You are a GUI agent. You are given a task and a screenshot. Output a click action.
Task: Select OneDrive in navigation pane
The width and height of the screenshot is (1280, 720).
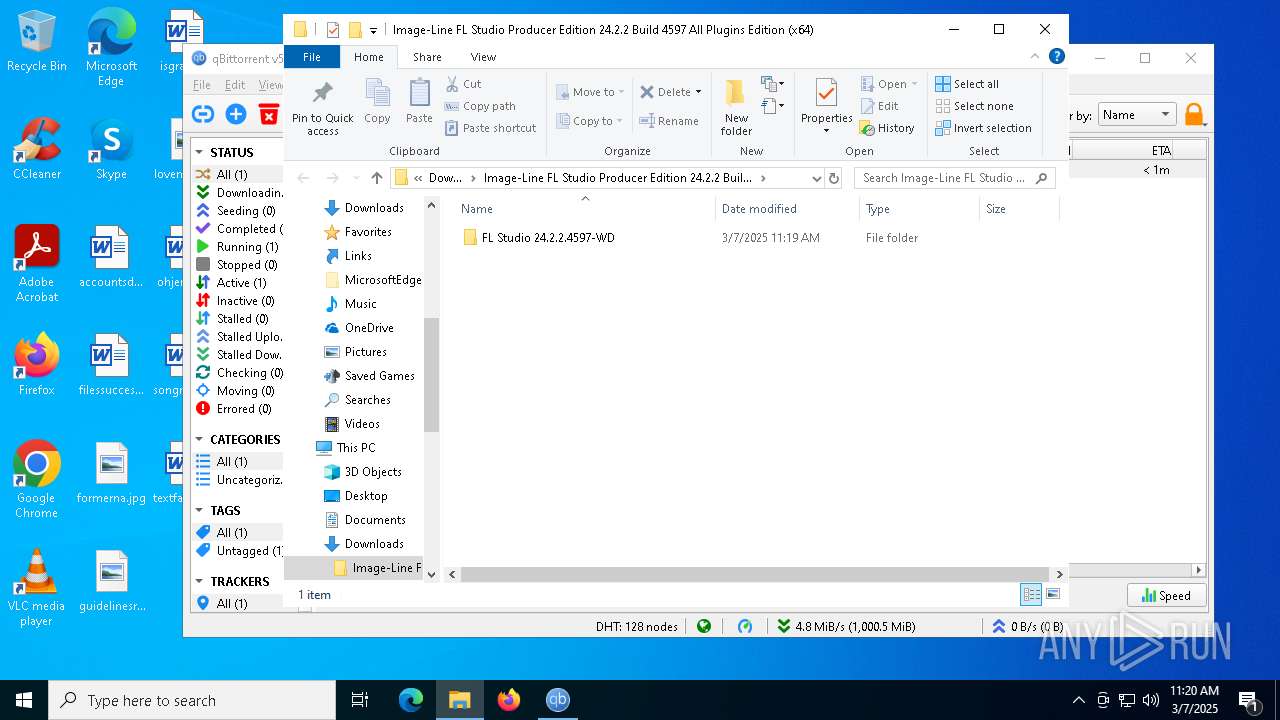tap(369, 328)
